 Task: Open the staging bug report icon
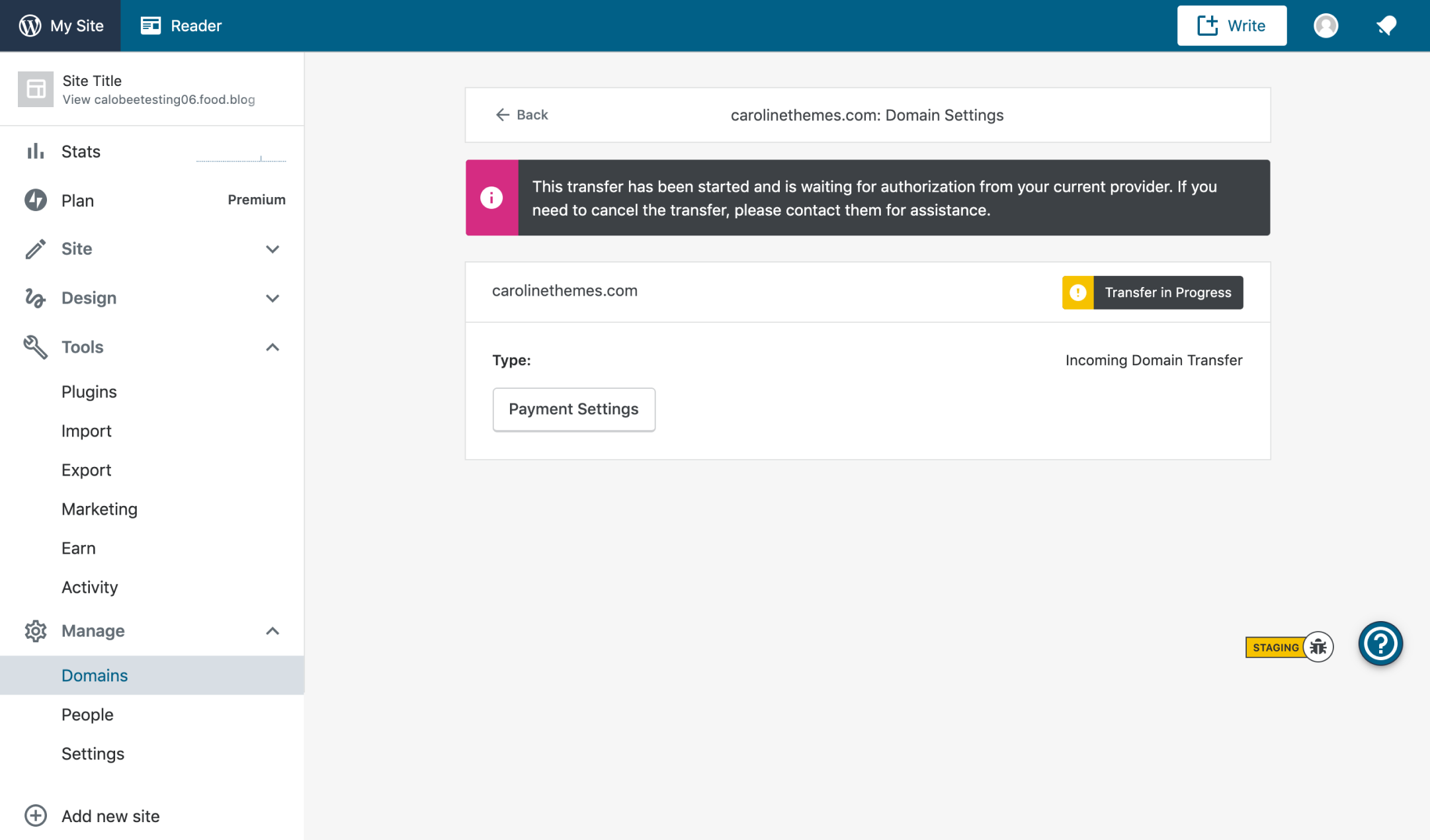[x=1318, y=646]
